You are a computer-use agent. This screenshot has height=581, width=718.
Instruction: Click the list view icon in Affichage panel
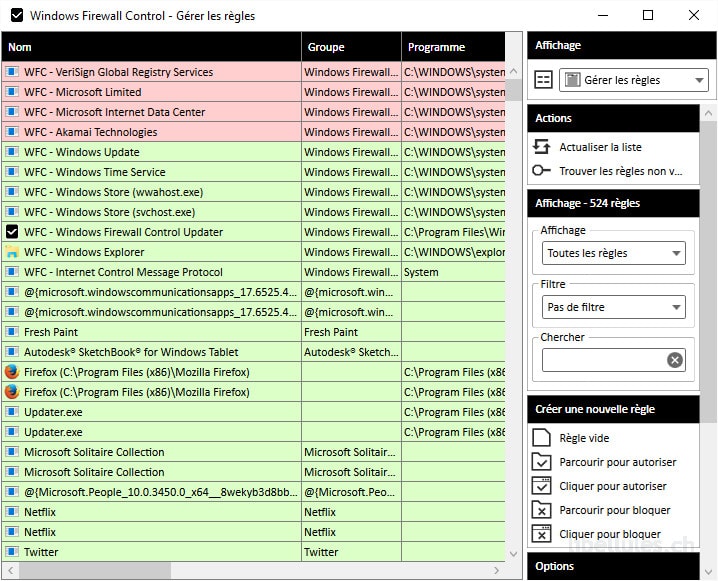[544, 80]
